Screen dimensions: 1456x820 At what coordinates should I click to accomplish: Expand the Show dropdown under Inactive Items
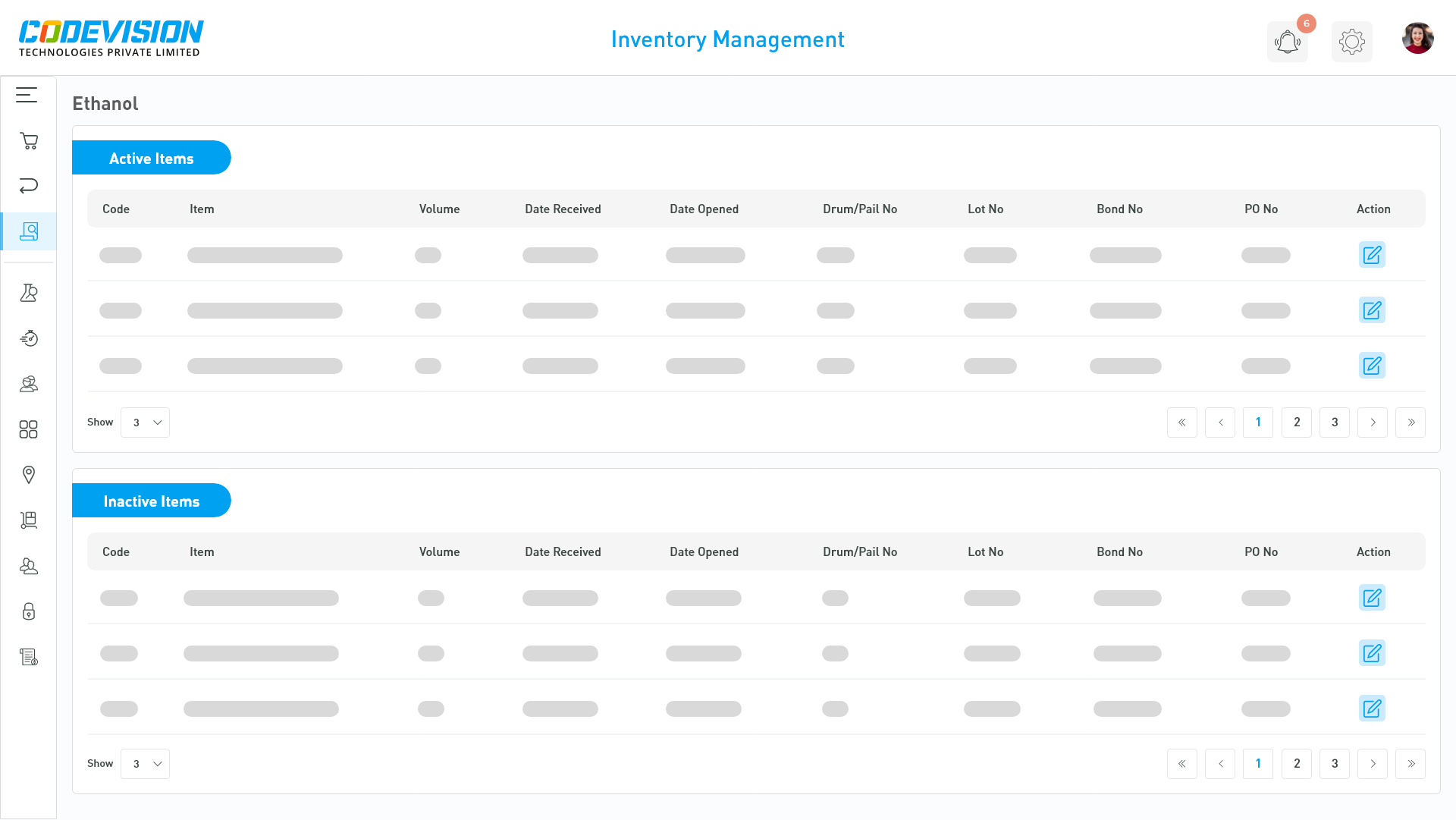tap(145, 764)
